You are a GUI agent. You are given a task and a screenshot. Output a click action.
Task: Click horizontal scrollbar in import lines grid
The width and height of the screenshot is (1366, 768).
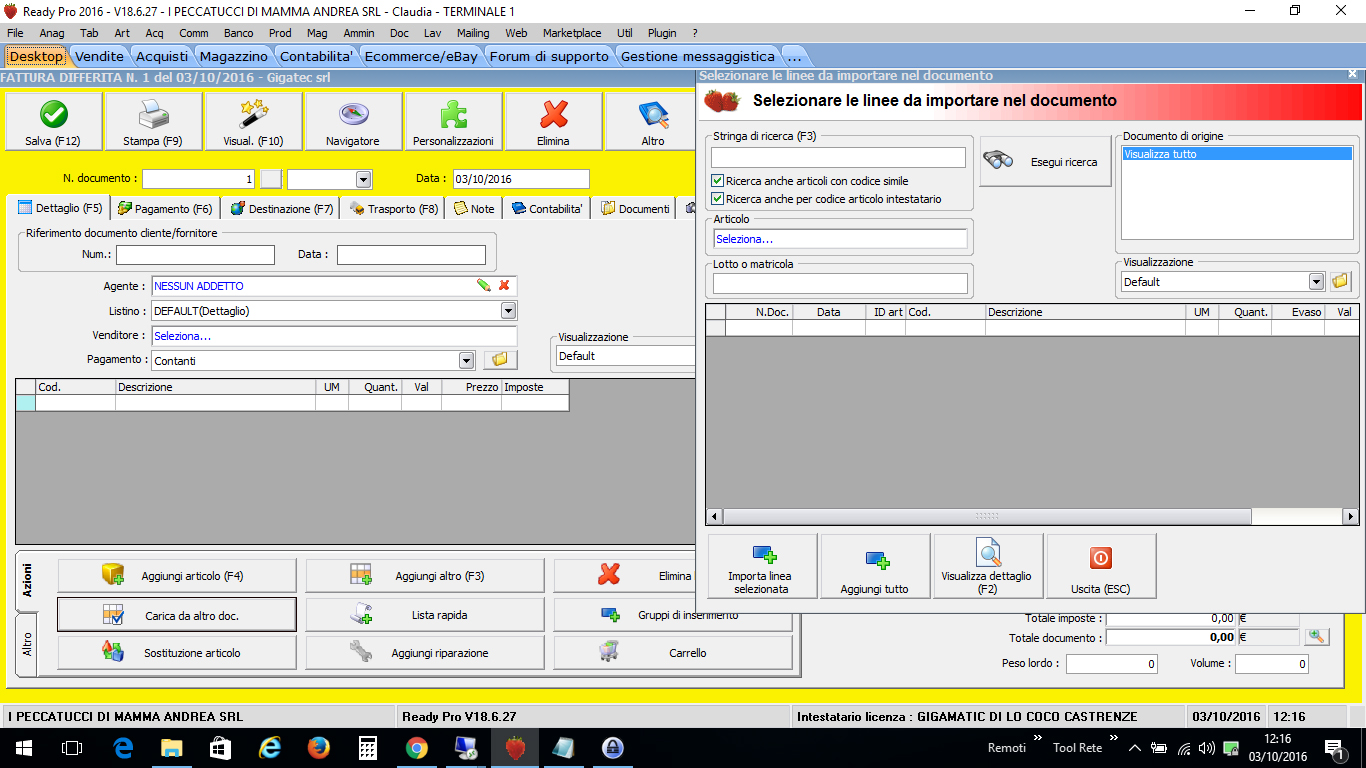[x=987, y=516]
